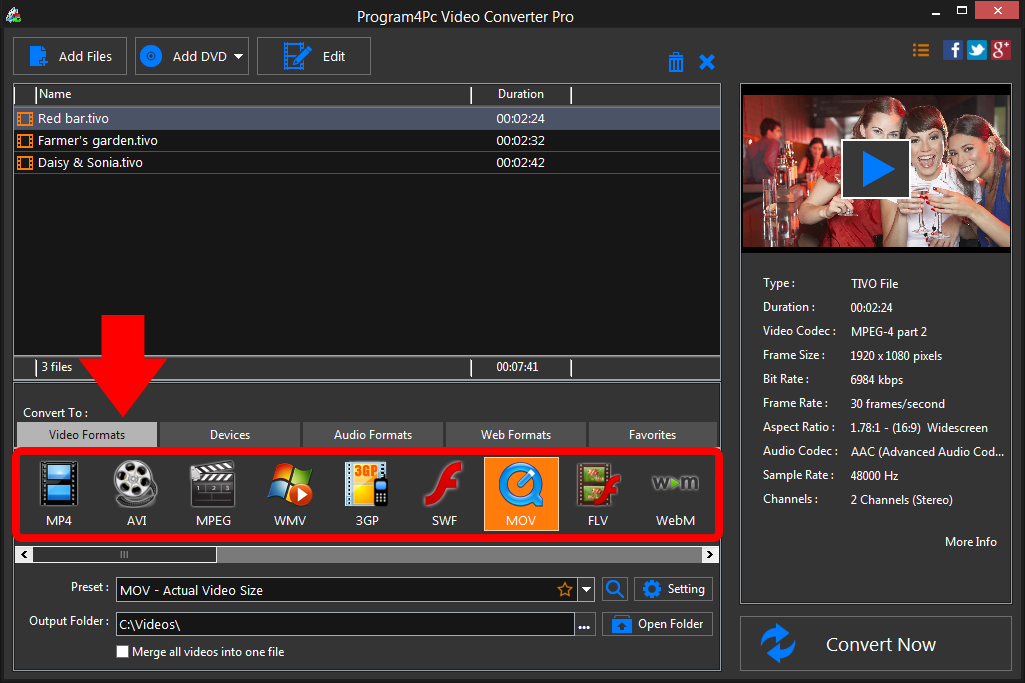
Task: Browse output folder with ellipsis button
Action: click(x=584, y=625)
